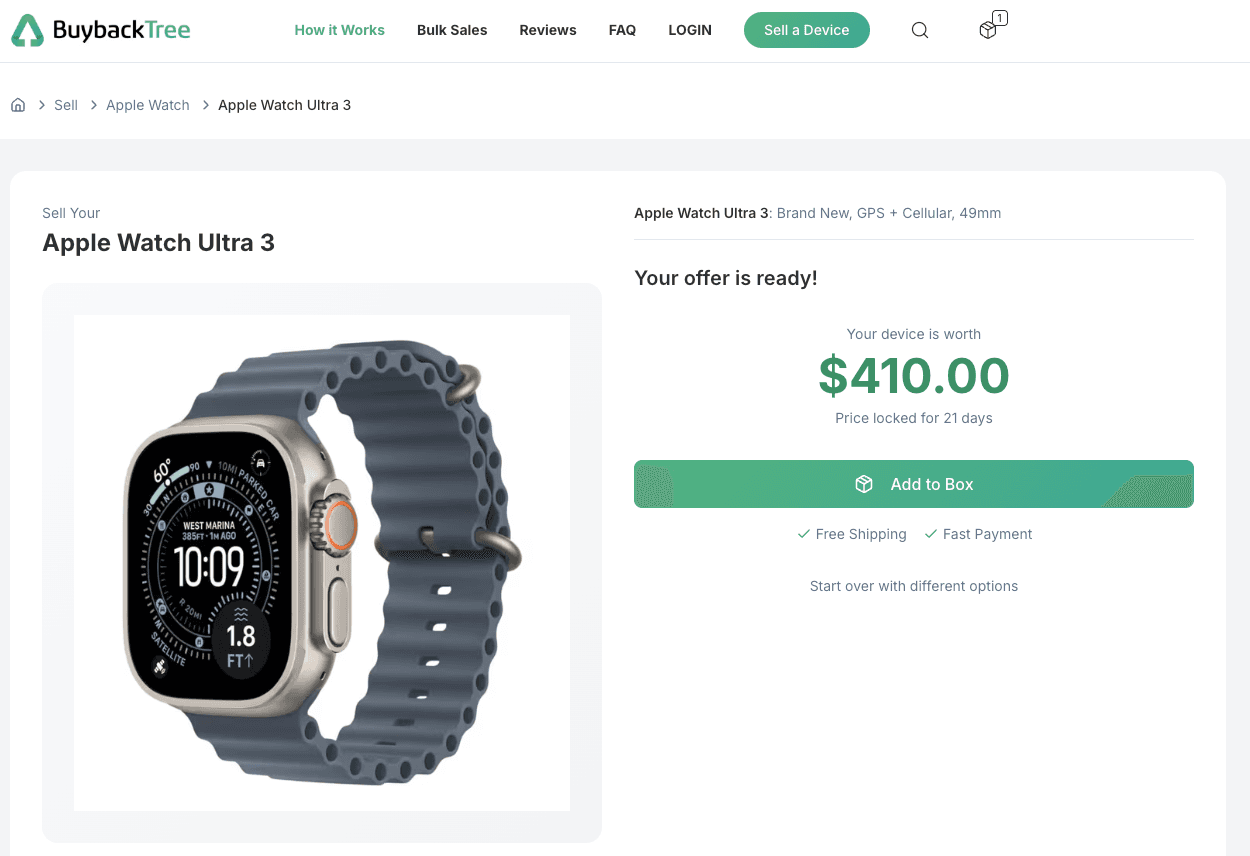Image resolution: width=1250 pixels, height=856 pixels.
Task: Click the BuybackTree logo
Action: [x=100, y=30]
